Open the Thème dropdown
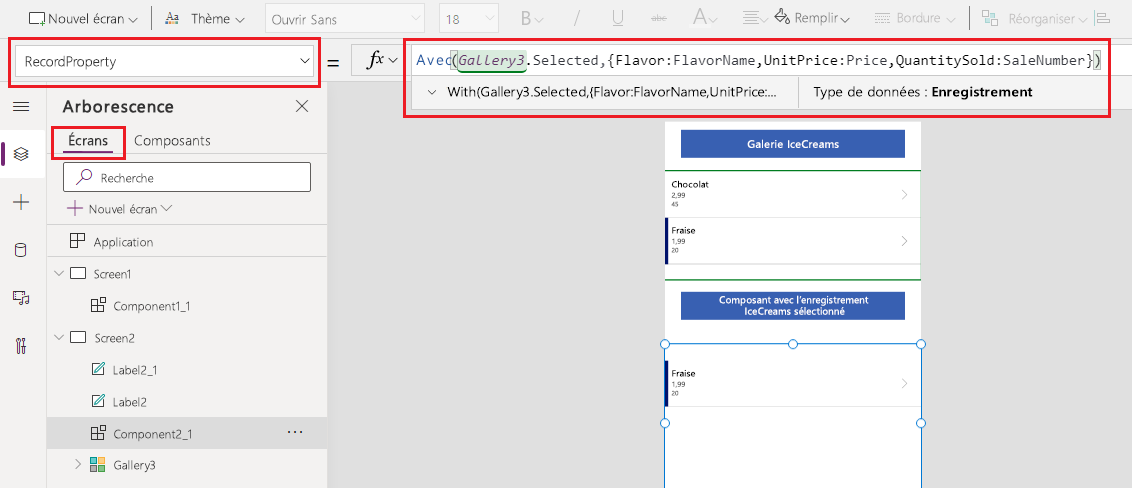The width and height of the screenshot is (1132, 488). (204, 19)
